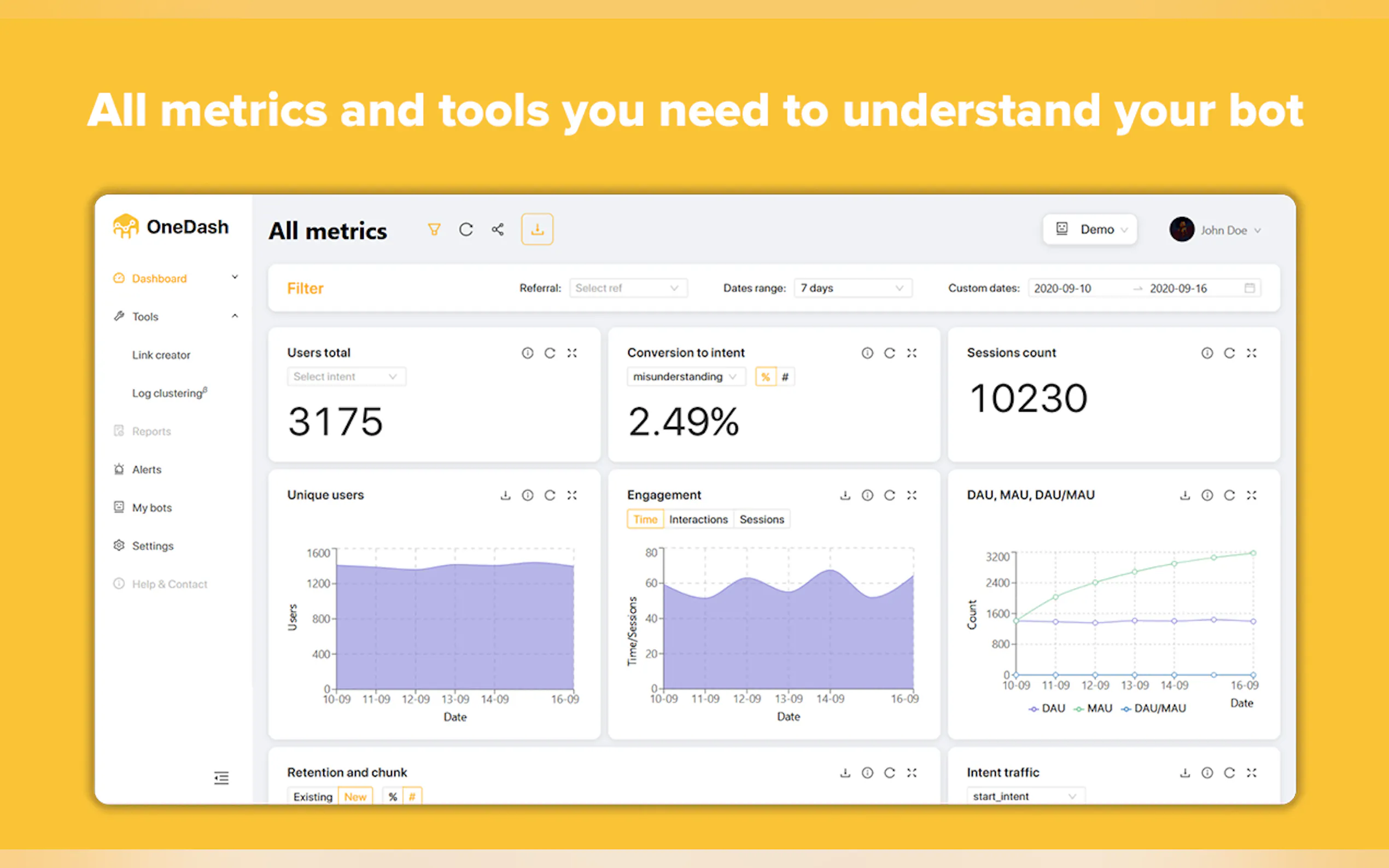Click the custom dates start field
Image resolution: width=1389 pixels, height=868 pixels.
tap(1064, 288)
